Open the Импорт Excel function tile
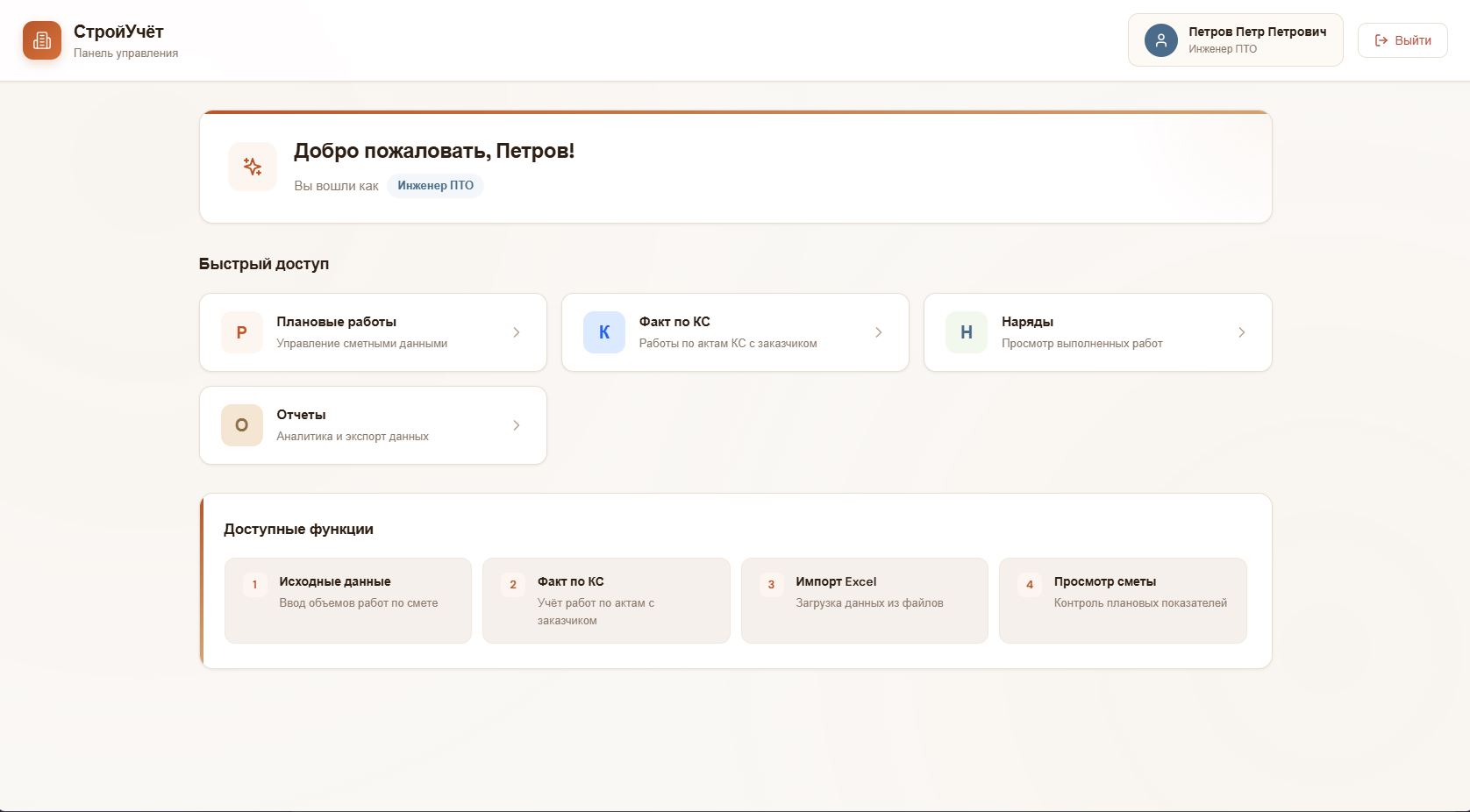This screenshot has height=812, width=1470. click(x=864, y=601)
